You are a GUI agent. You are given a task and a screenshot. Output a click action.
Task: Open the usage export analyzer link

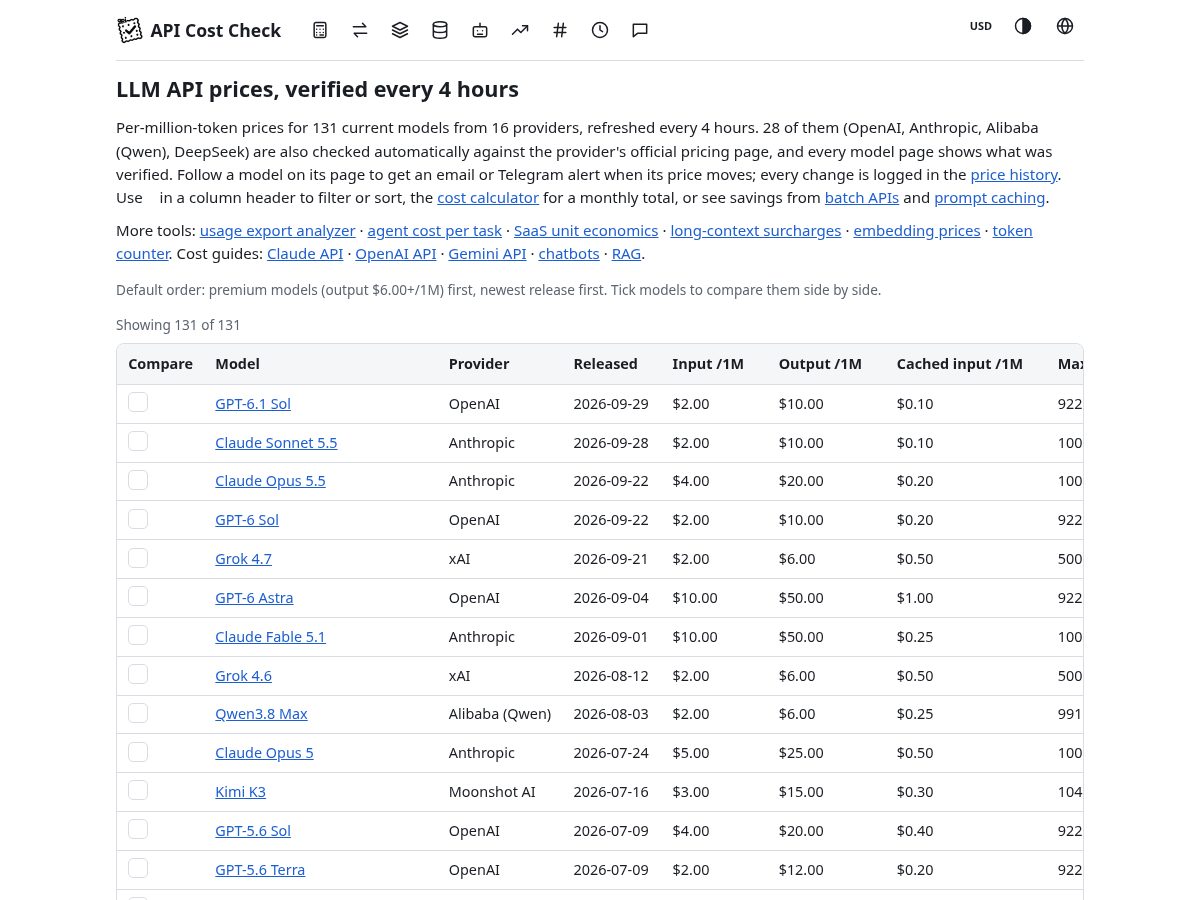(x=278, y=231)
